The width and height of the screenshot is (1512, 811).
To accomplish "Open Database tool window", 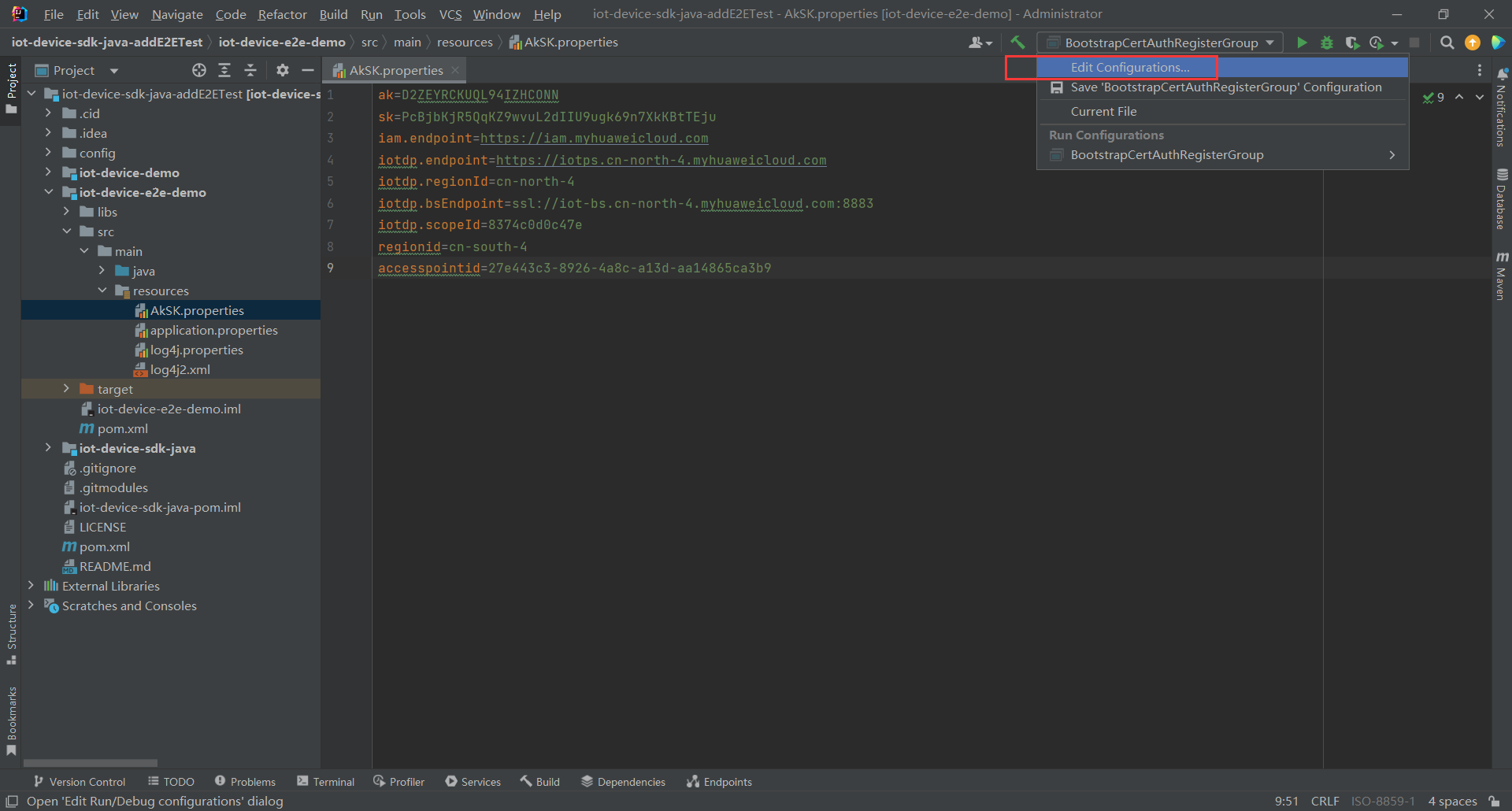I will point(1502,199).
